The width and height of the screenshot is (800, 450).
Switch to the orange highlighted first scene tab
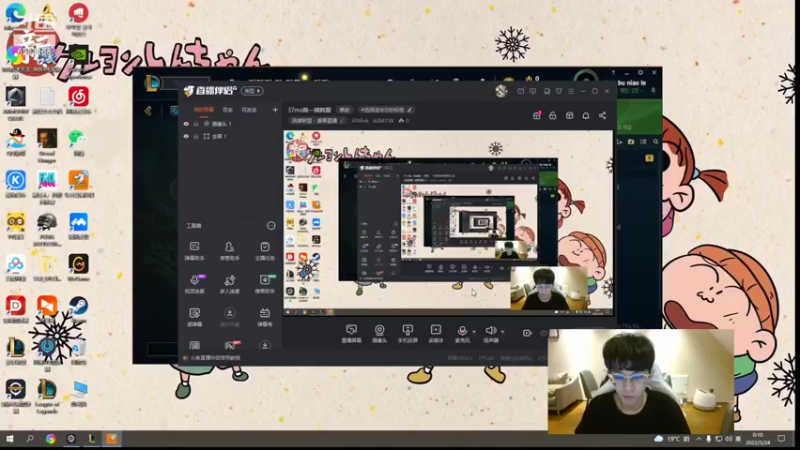click(x=204, y=110)
